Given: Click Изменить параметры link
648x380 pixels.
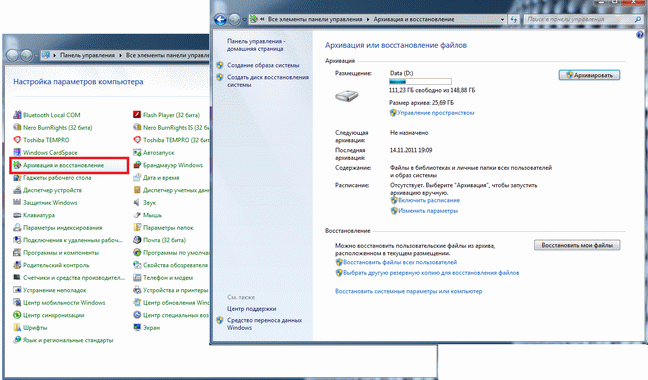Looking at the screenshot, I should coord(428,211).
